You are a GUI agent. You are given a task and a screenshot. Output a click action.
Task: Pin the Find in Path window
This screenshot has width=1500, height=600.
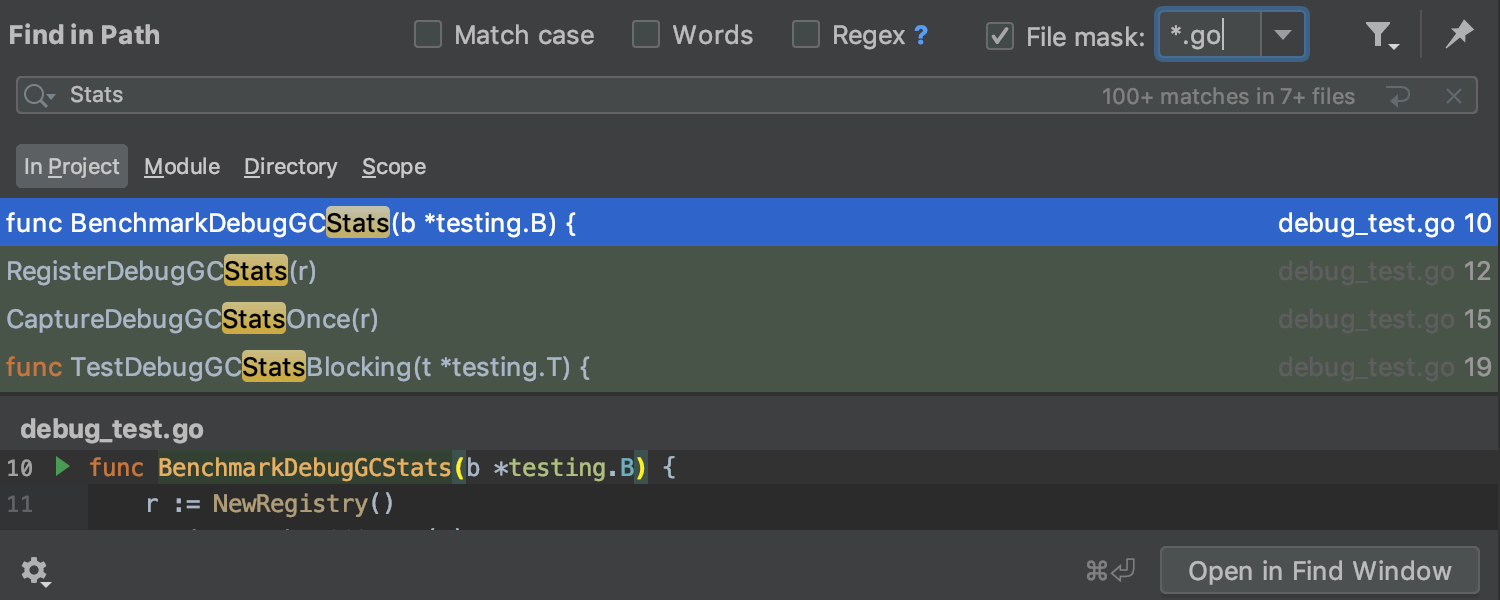coord(1459,36)
